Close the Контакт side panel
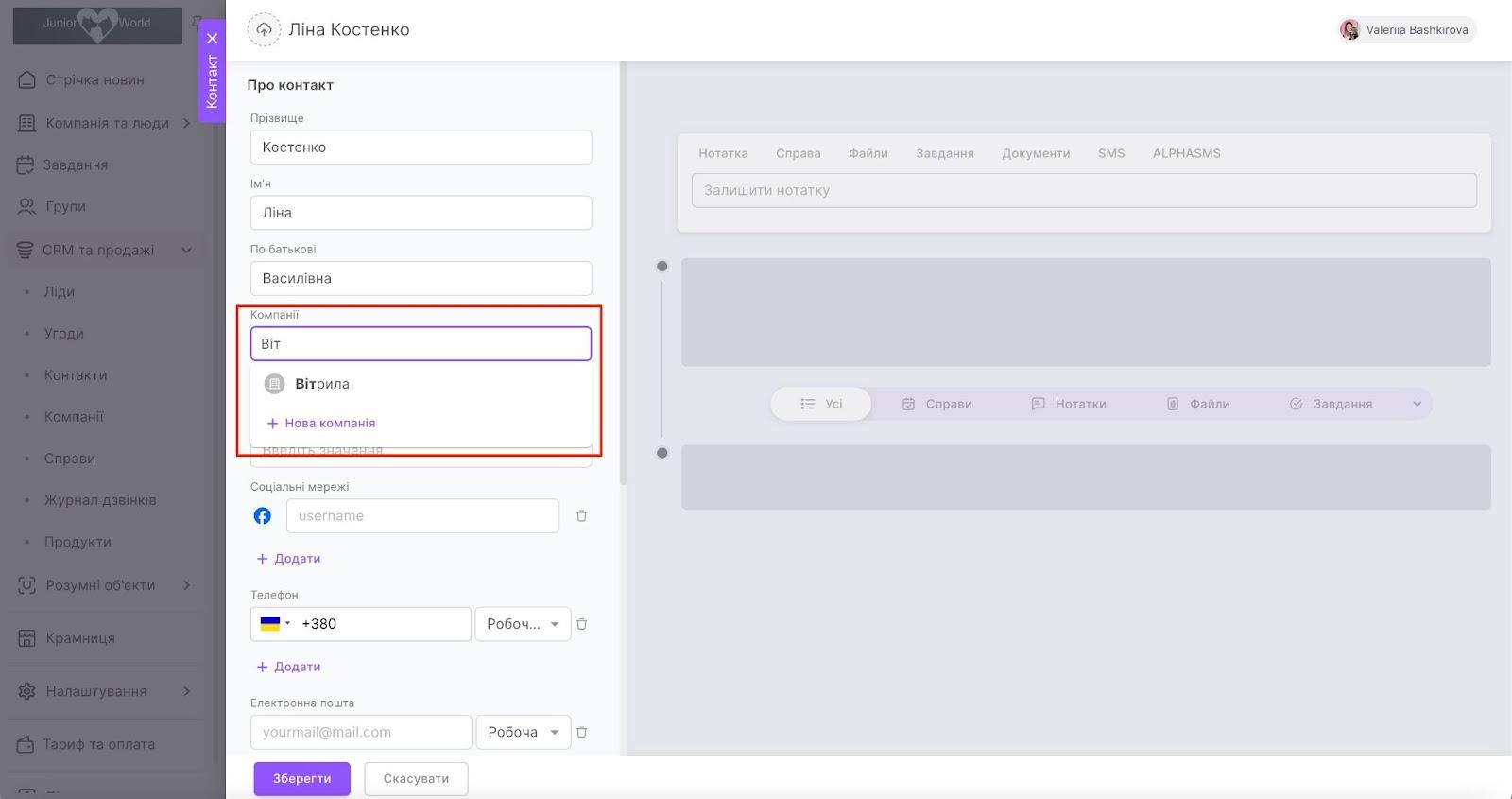This screenshot has width=1512, height=799. click(x=213, y=39)
